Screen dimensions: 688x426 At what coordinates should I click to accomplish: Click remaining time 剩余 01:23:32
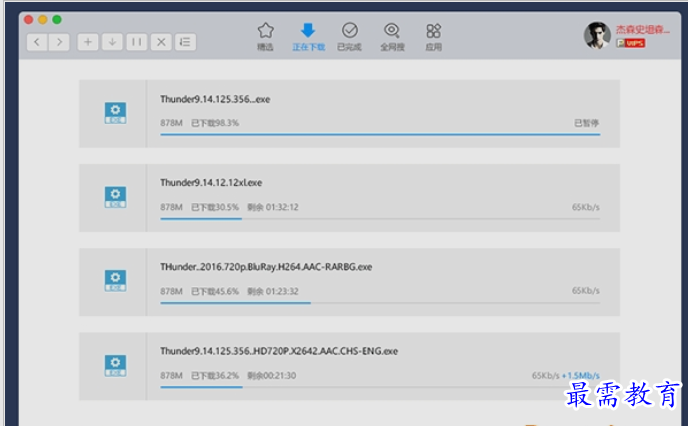click(273, 291)
